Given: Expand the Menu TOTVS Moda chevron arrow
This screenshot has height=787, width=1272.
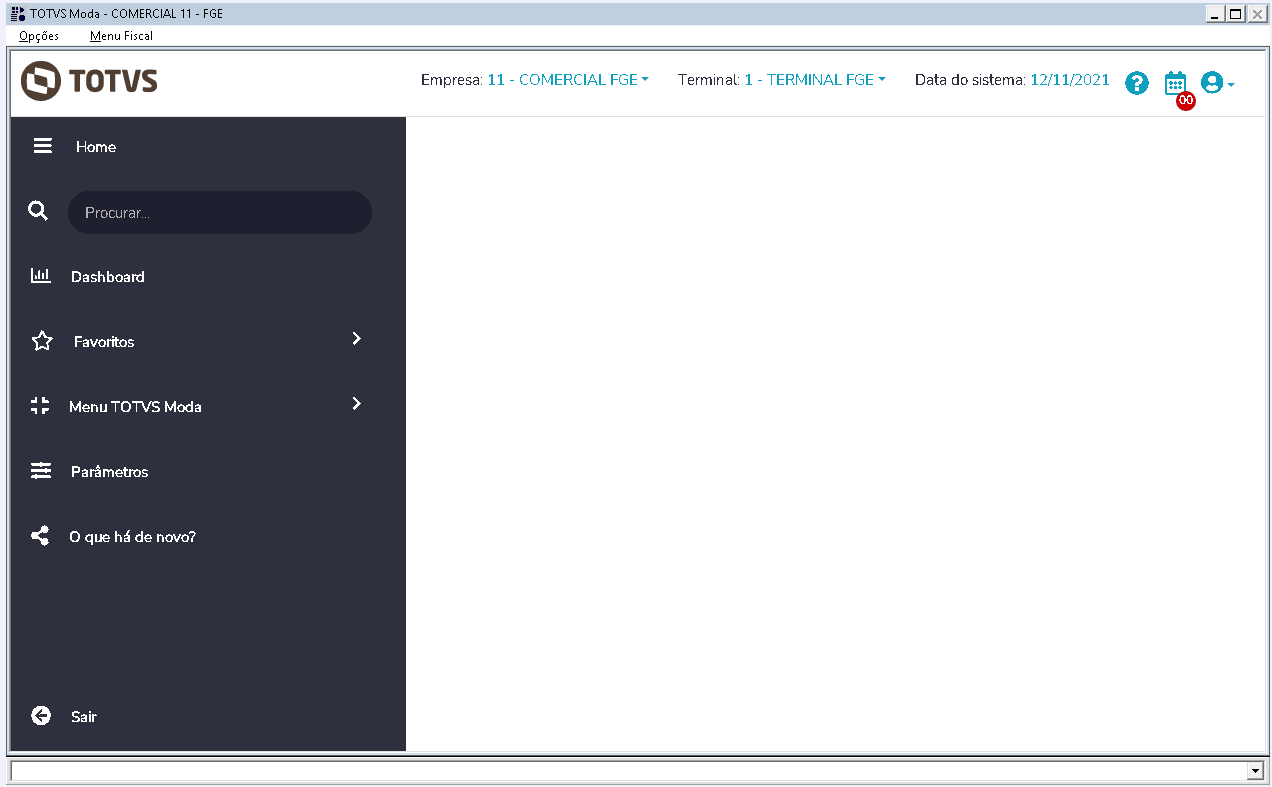Looking at the screenshot, I should point(357,404).
